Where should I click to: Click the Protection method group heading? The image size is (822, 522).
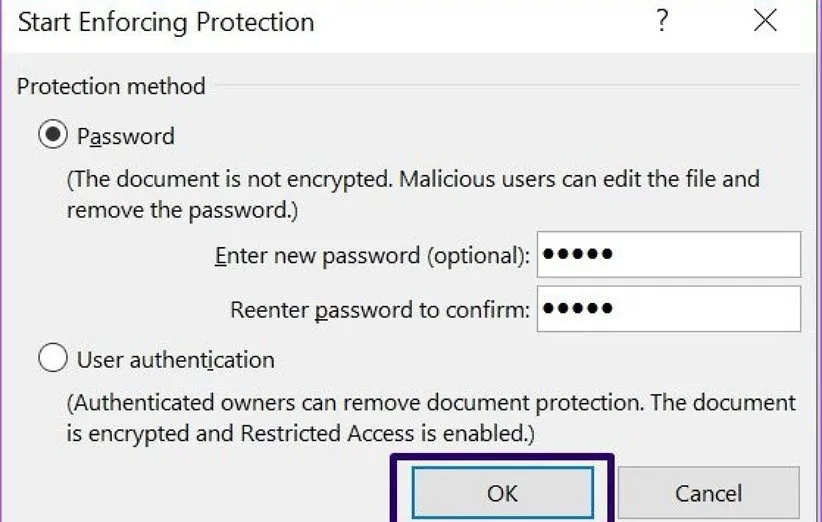coord(111,86)
